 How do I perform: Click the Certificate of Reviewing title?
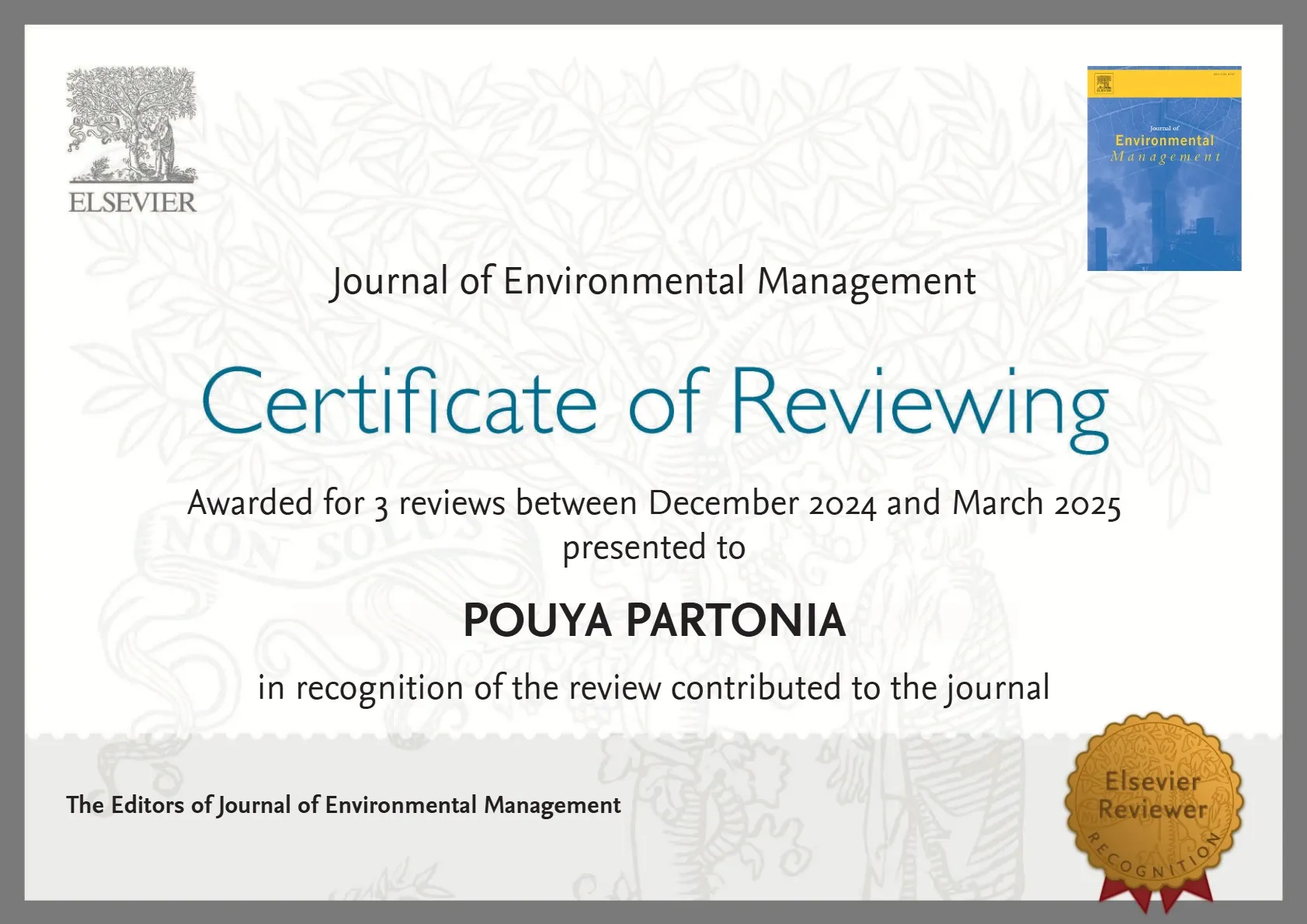pyautogui.click(x=654, y=404)
